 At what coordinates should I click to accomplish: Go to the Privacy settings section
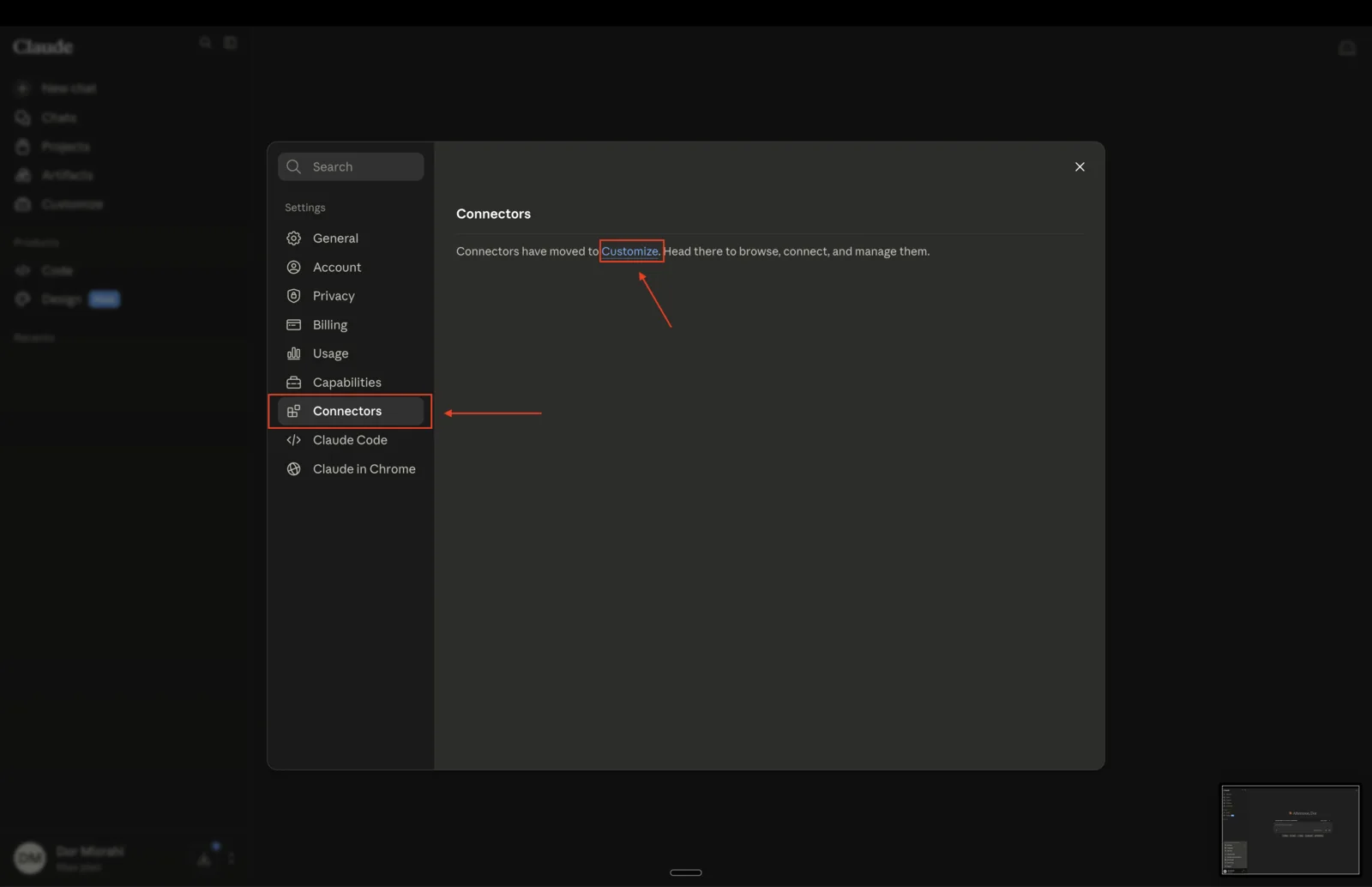(x=351, y=296)
